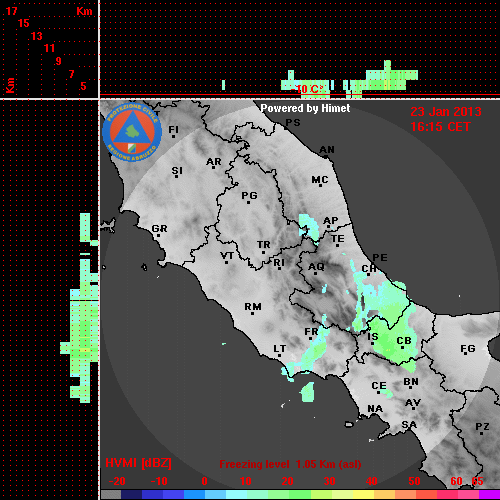Select the RI city label

click(279, 263)
